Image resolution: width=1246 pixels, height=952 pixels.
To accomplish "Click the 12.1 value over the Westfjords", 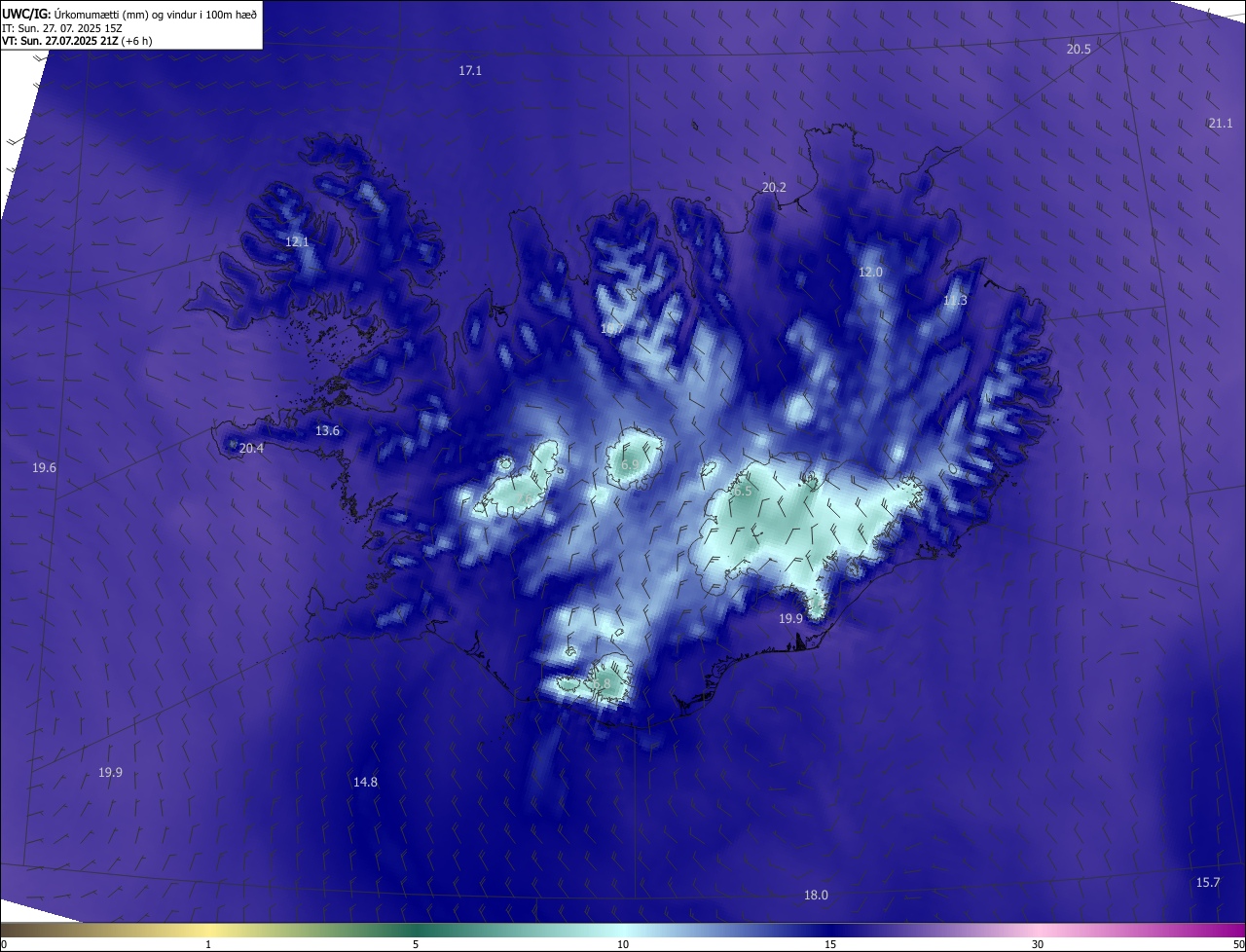I will pos(297,241).
